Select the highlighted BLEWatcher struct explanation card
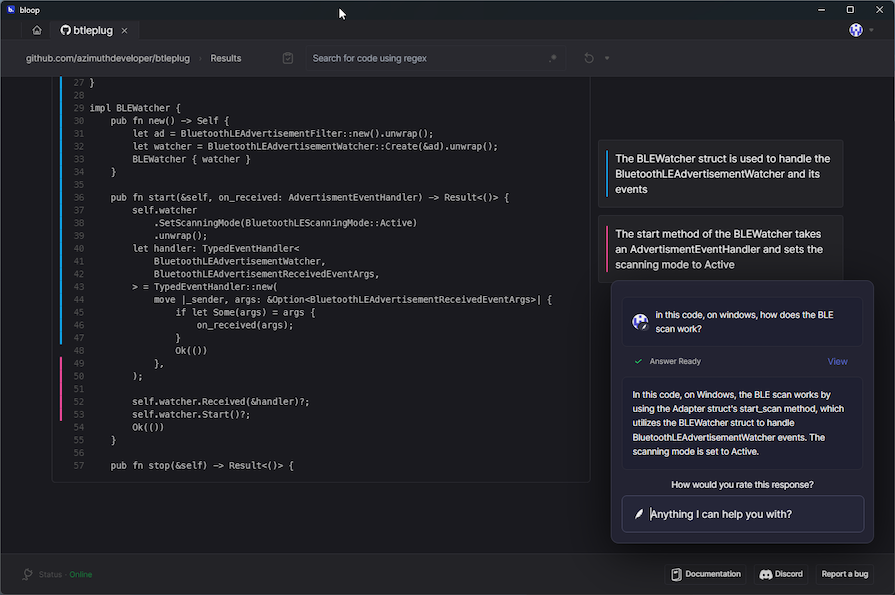The width and height of the screenshot is (895, 595). (x=720, y=173)
